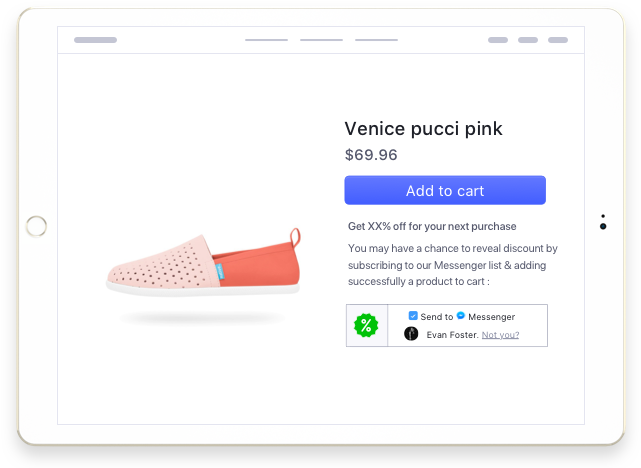Click the "Get XX% off" heading
Viewport: 641px width, 468px height.
pos(432,227)
